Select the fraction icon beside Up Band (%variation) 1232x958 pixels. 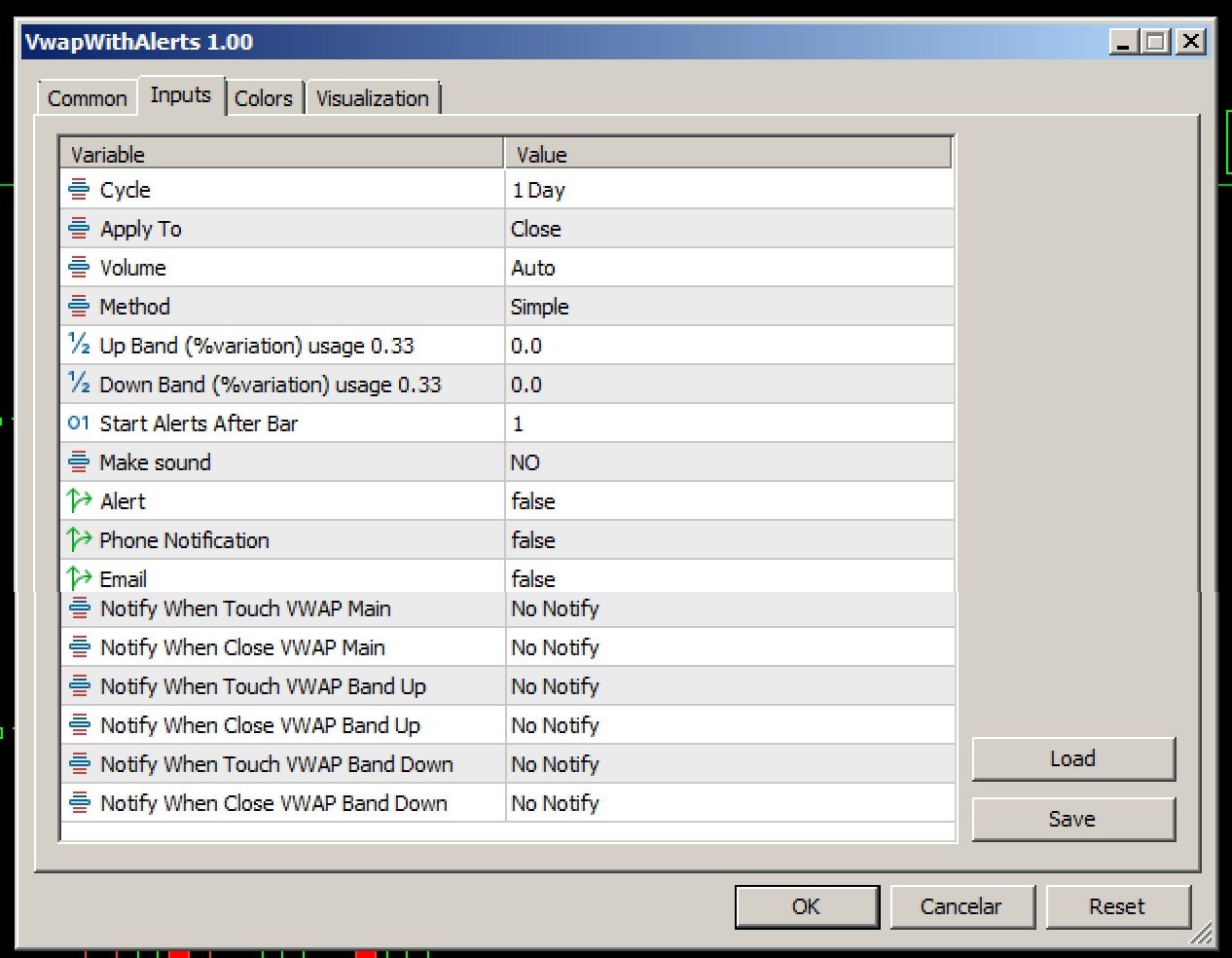[x=81, y=345]
